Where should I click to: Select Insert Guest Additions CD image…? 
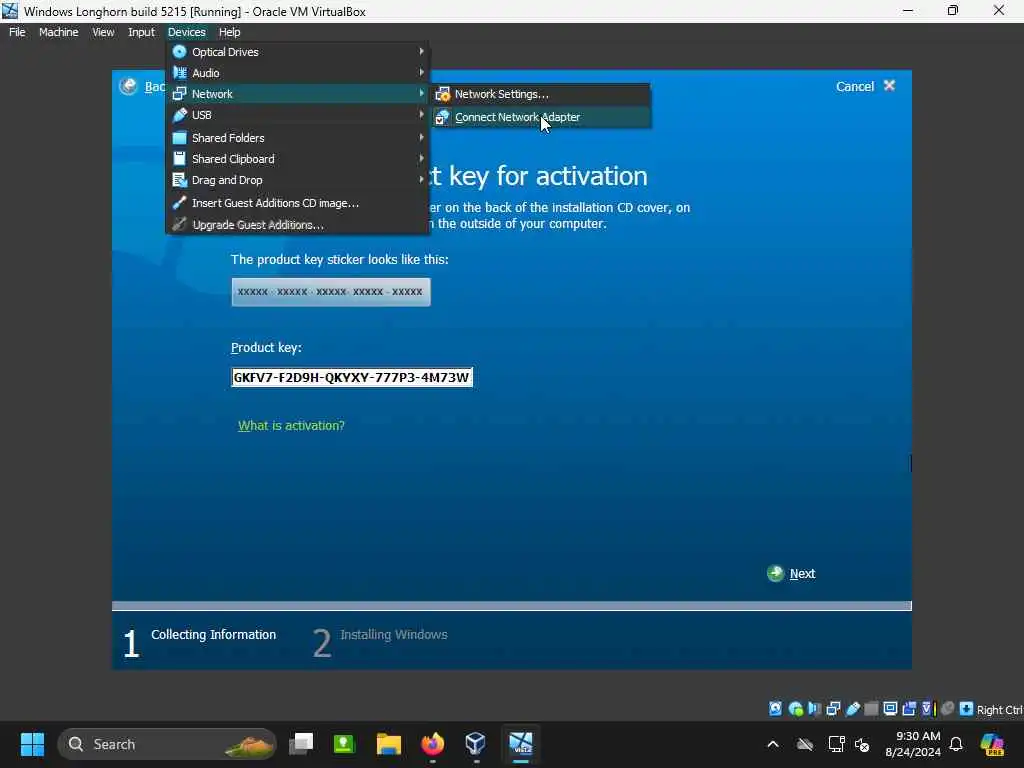pyautogui.click(x=298, y=203)
